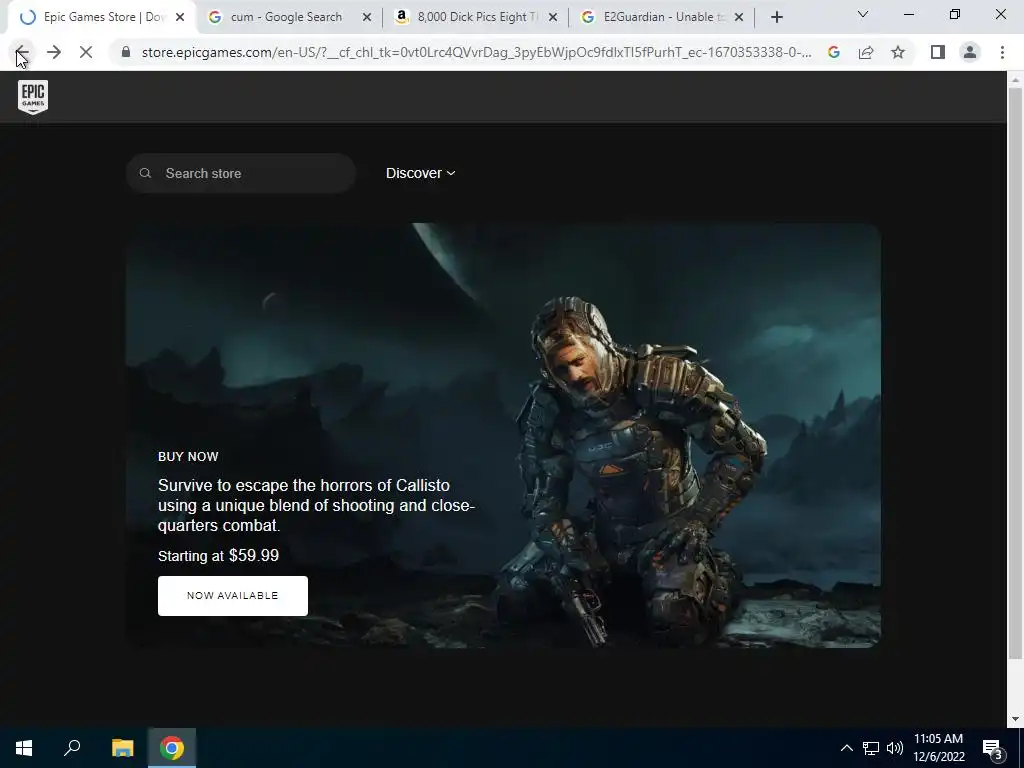
Task: Bookmark this tab with the star
Action: point(898,52)
